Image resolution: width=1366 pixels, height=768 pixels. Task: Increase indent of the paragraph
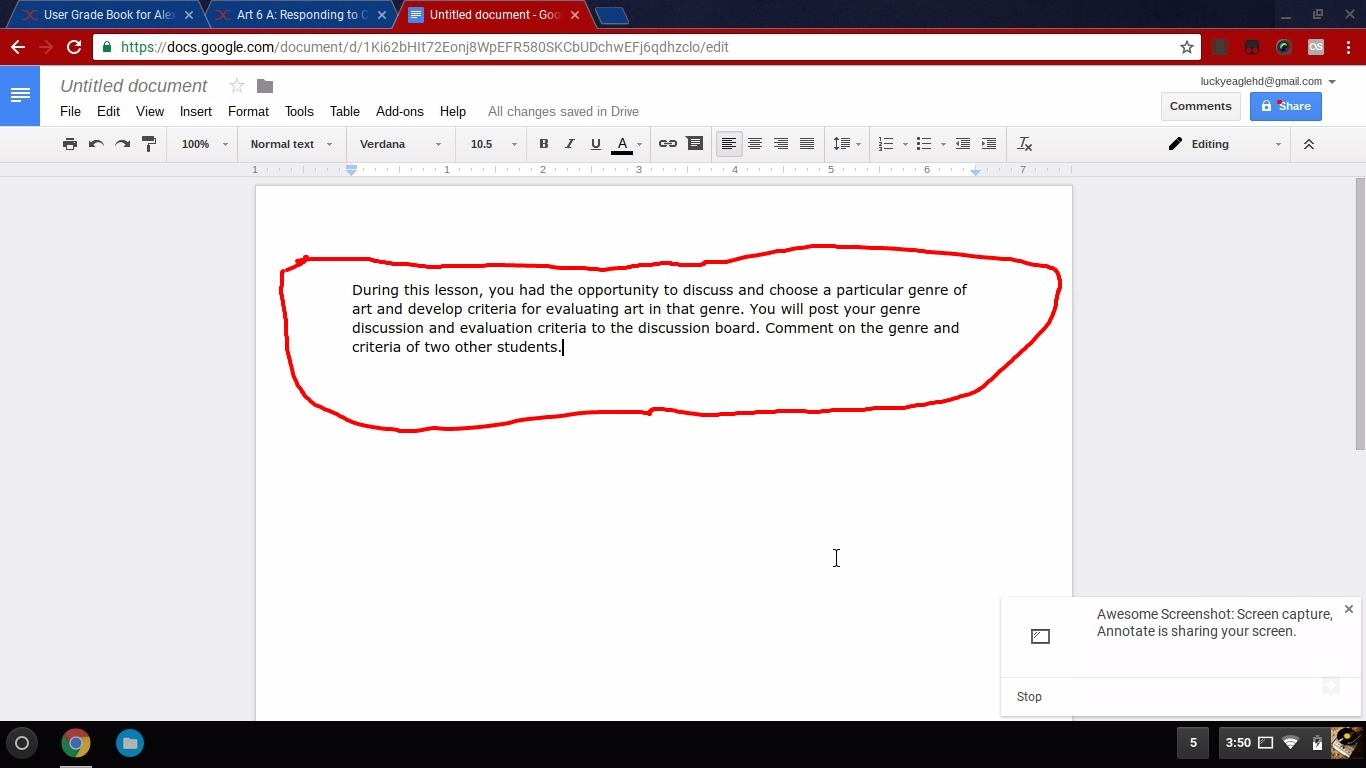[x=988, y=144]
